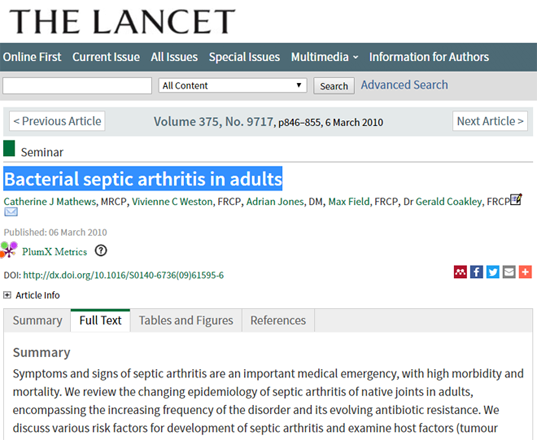Open more sharing options plus icon
This screenshot has height=440, width=537.
point(525,272)
